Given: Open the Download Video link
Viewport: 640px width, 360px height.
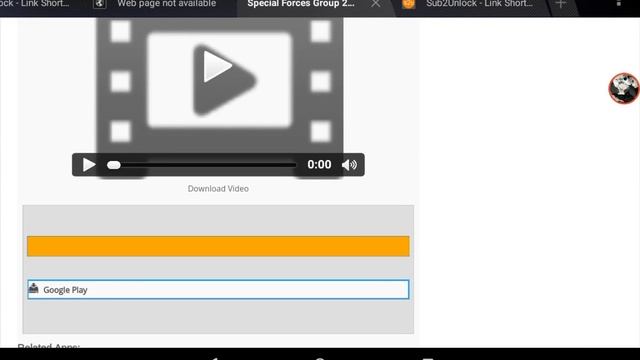Looking at the screenshot, I should (x=218, y=189).
